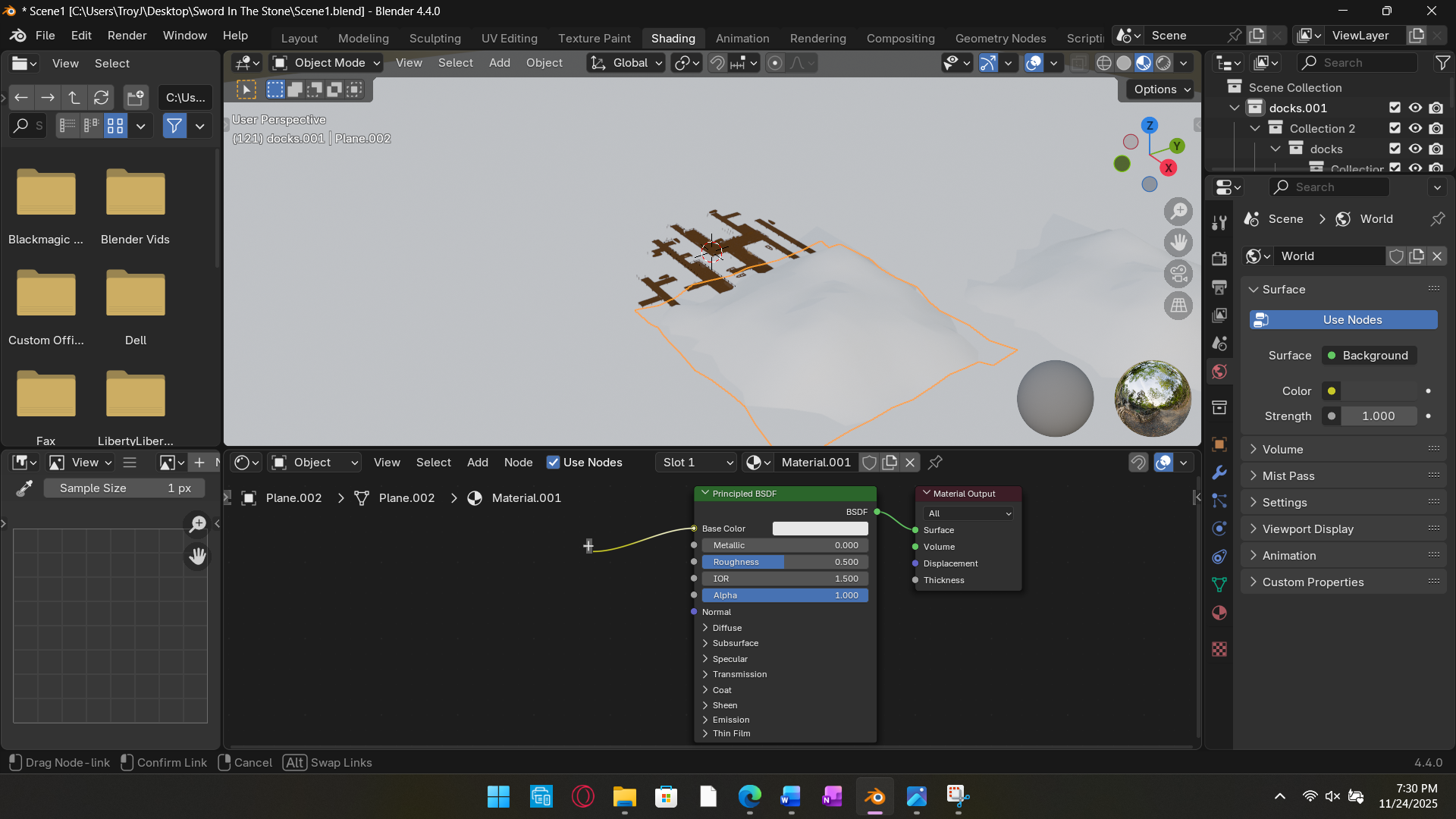Image resolution: width=1456 pixels, height=819 pixels.
Task: Open the View Layer properties tab
Action: coord(1219,315)
